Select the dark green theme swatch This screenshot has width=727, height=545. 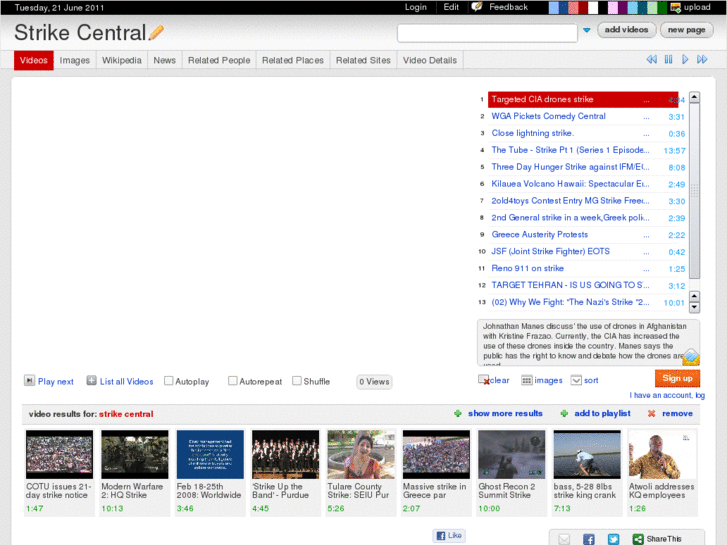[x=662, y=7]
